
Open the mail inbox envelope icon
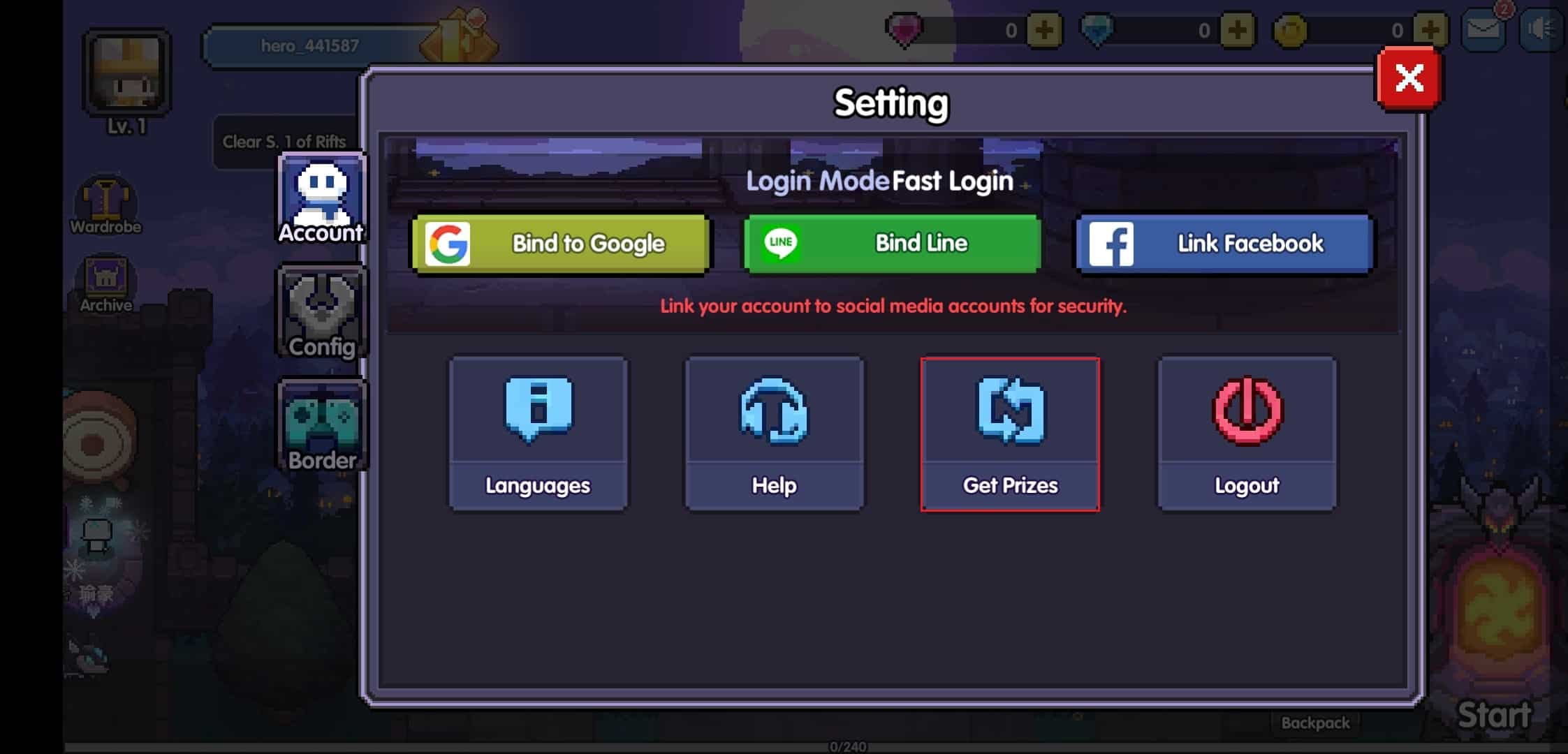pos(1483,29)
